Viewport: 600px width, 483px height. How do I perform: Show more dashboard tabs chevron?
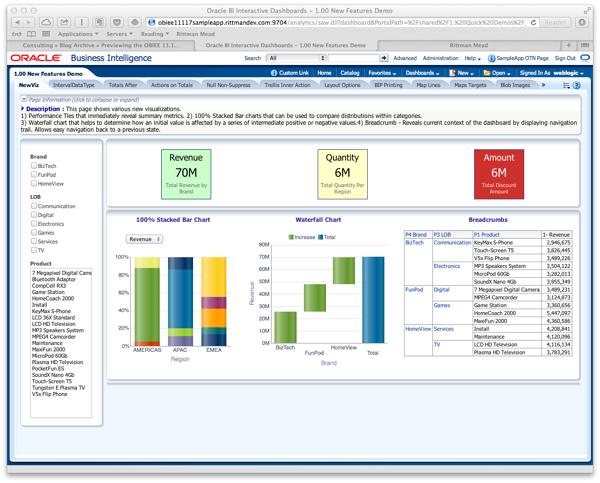543,85
